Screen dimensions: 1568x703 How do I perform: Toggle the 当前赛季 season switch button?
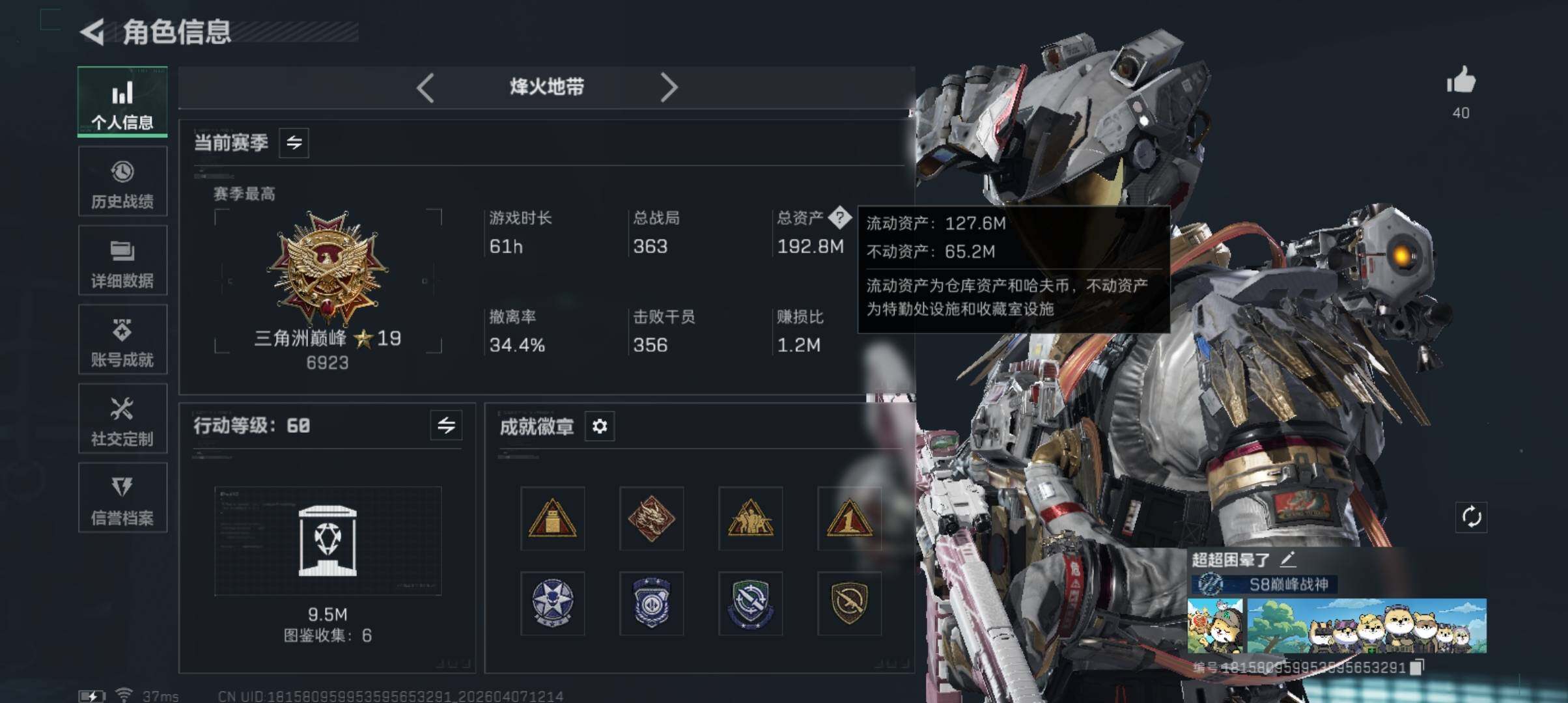coord(294,143)
